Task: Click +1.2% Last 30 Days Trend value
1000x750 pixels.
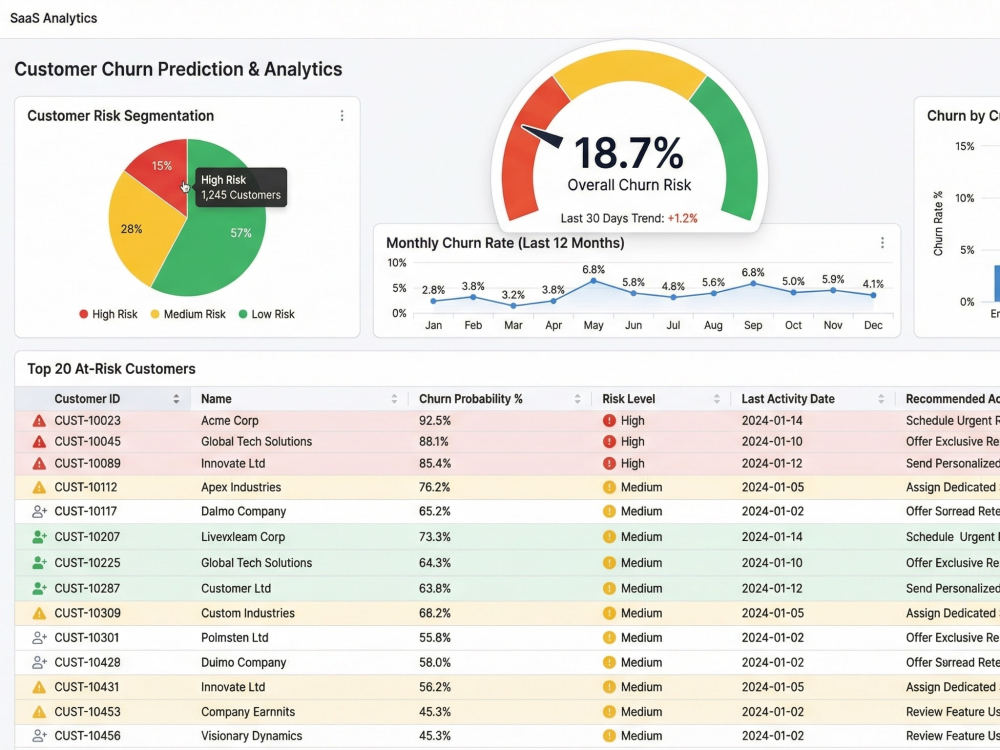Action: pos(682,219)
